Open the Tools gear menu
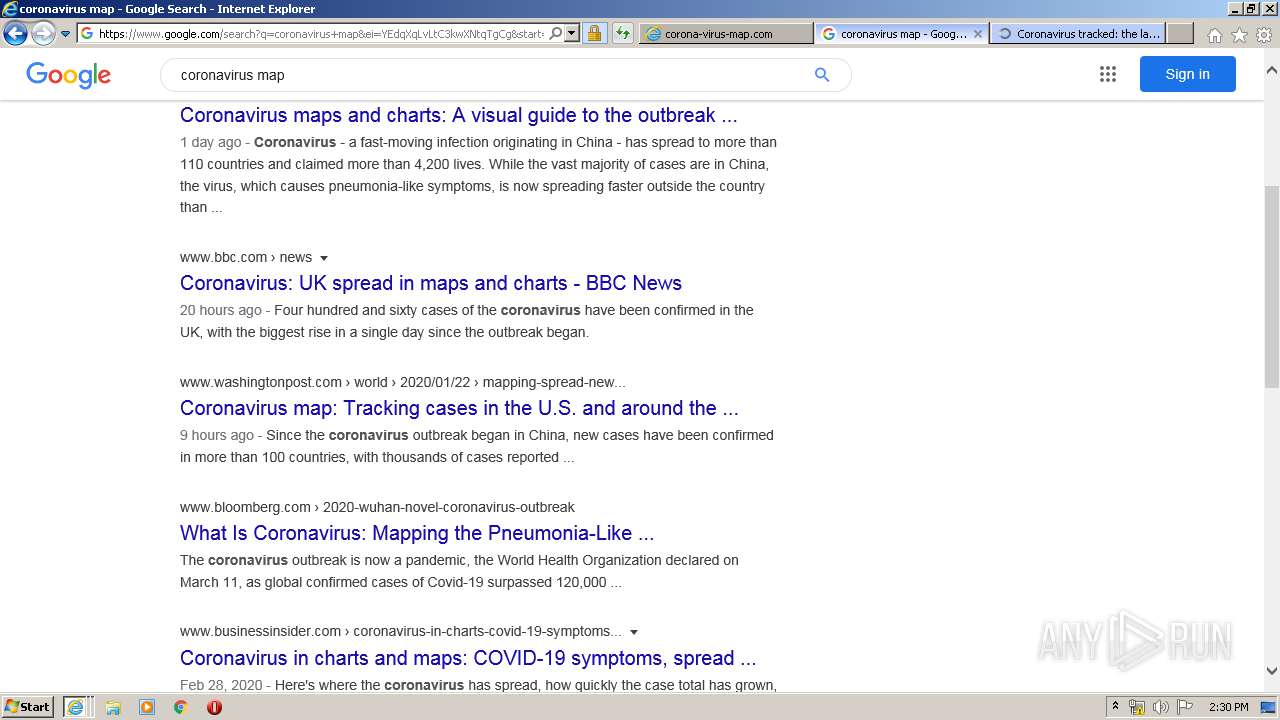 coord(1264,35)
